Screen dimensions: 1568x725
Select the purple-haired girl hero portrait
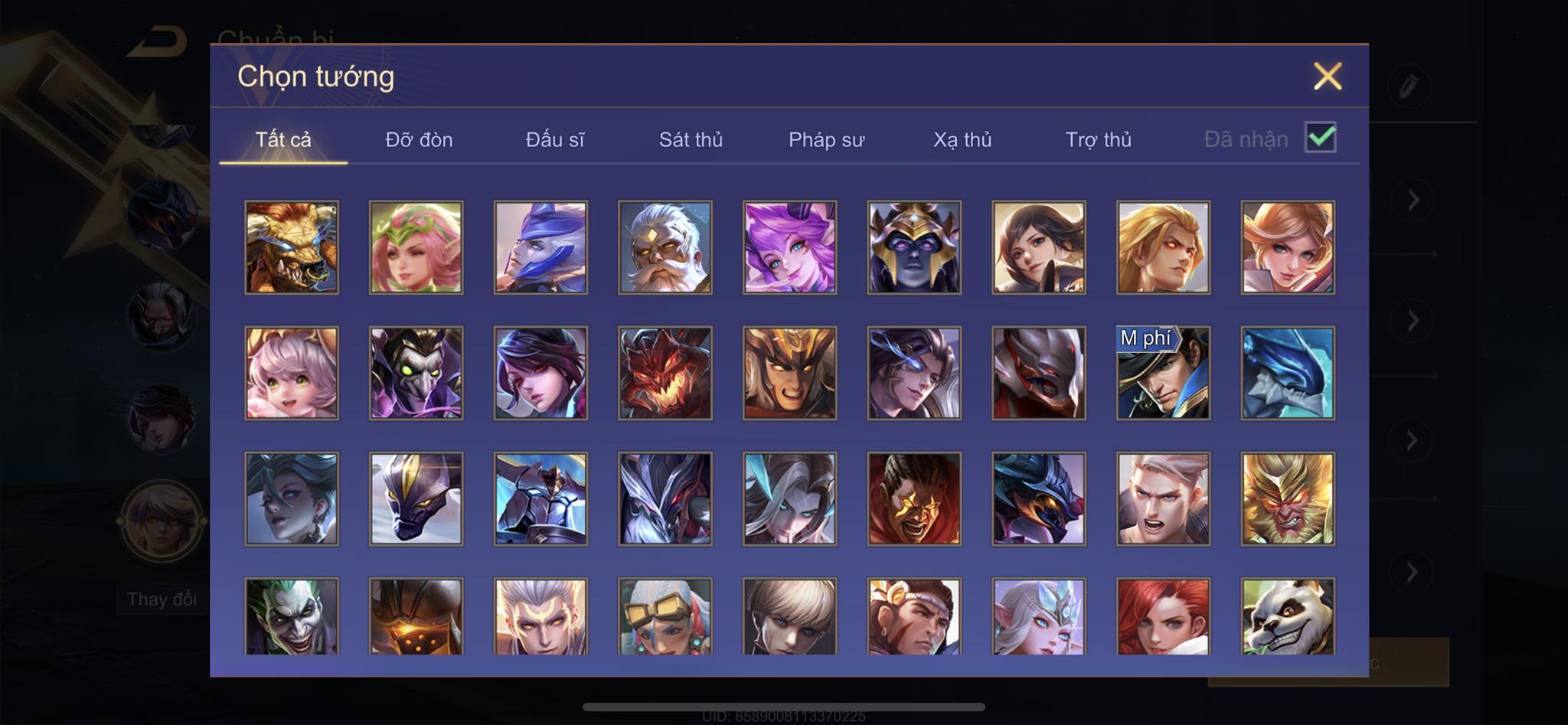(x=789, y=247)
